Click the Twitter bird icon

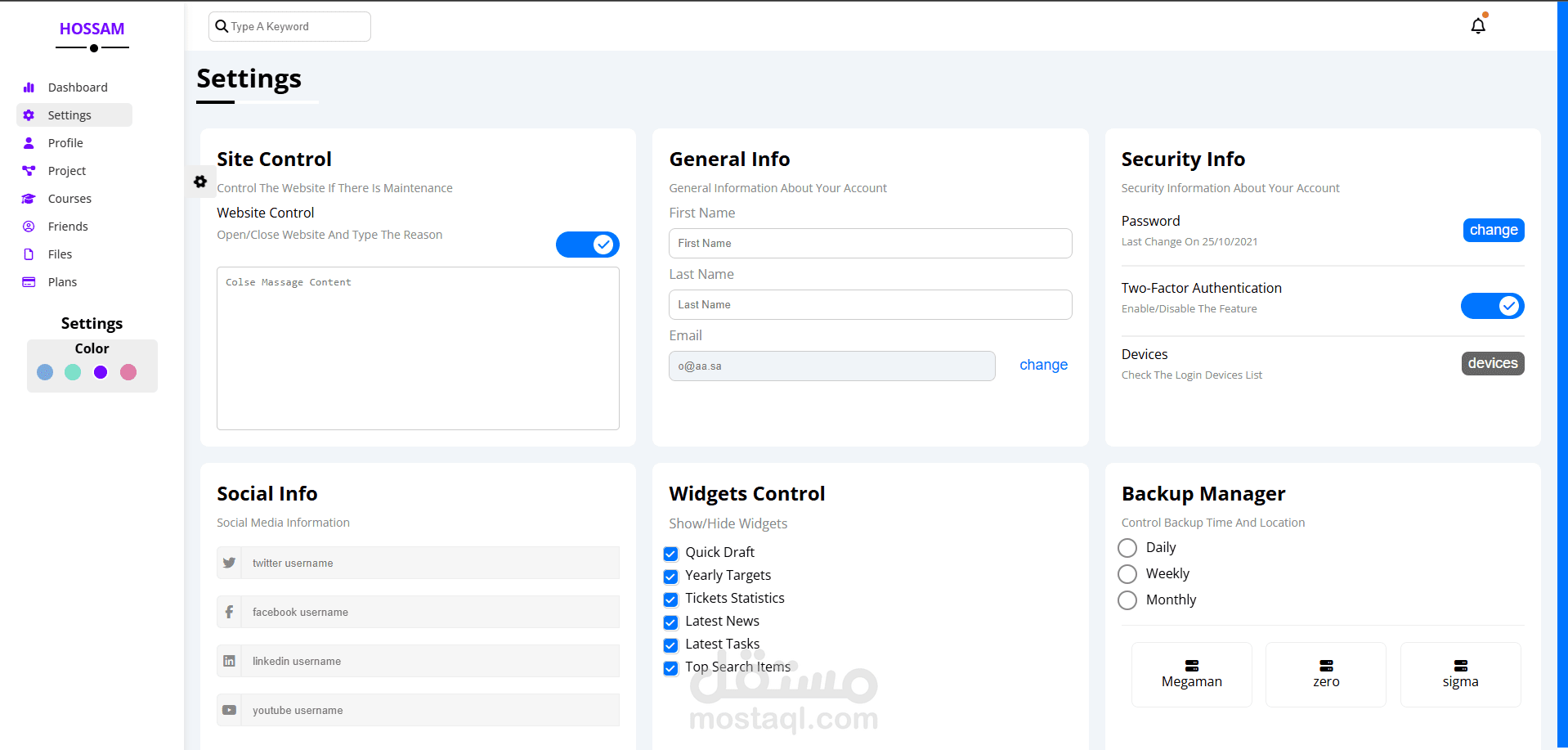click(229, 563)
